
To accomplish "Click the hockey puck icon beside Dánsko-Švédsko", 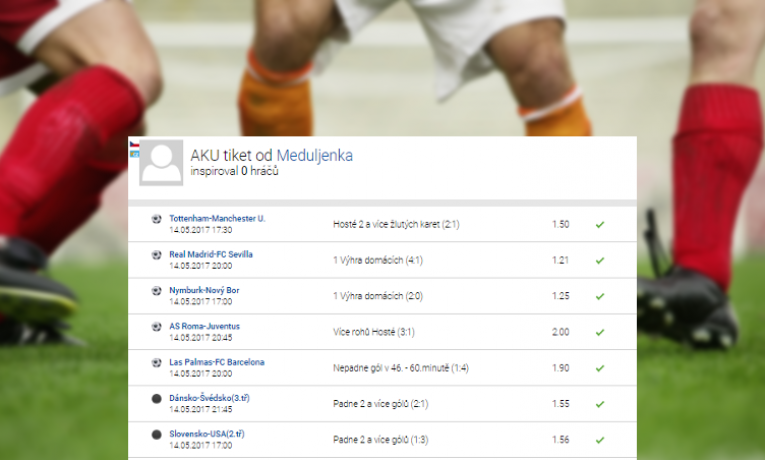I will (156, 399).
